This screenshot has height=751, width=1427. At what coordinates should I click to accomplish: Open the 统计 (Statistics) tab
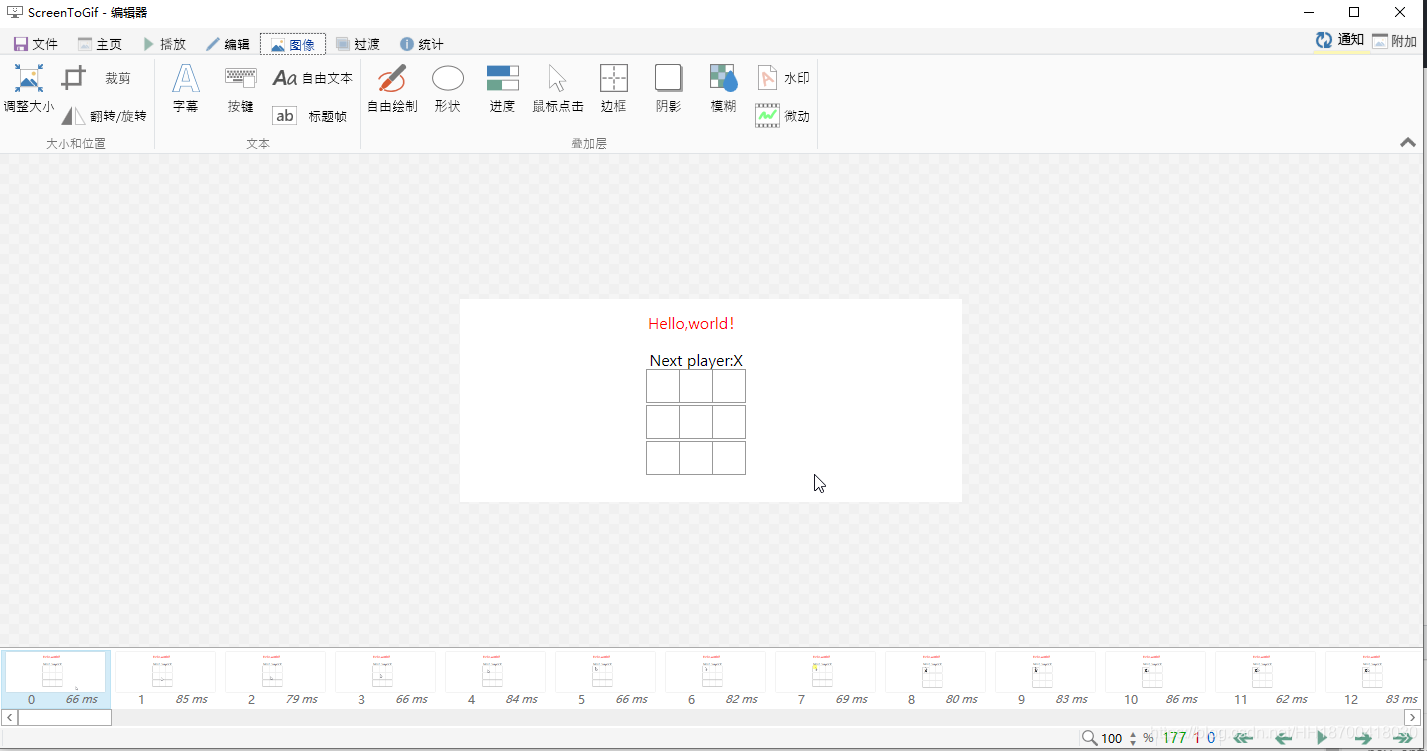tap(422, 44)
